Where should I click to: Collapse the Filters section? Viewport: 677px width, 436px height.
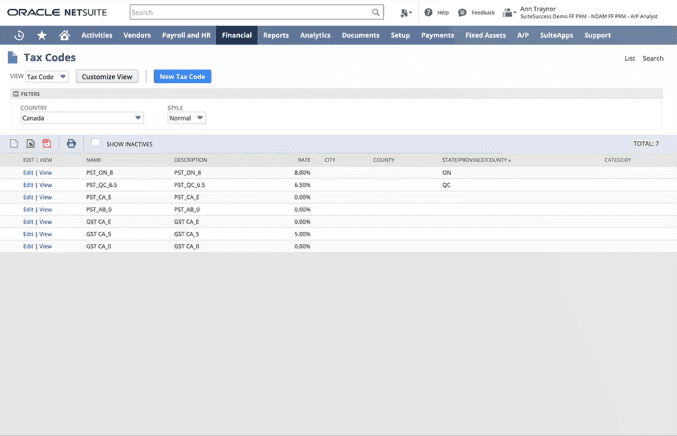(16, 94)
